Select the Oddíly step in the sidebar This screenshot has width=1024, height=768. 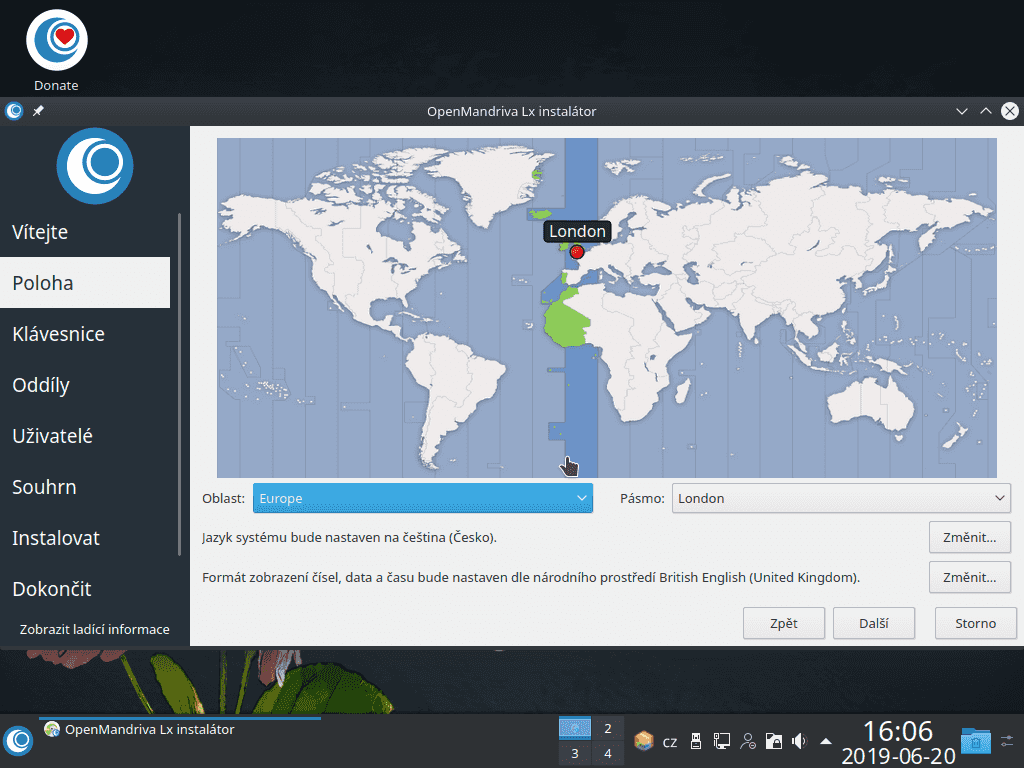click(40, 385)
